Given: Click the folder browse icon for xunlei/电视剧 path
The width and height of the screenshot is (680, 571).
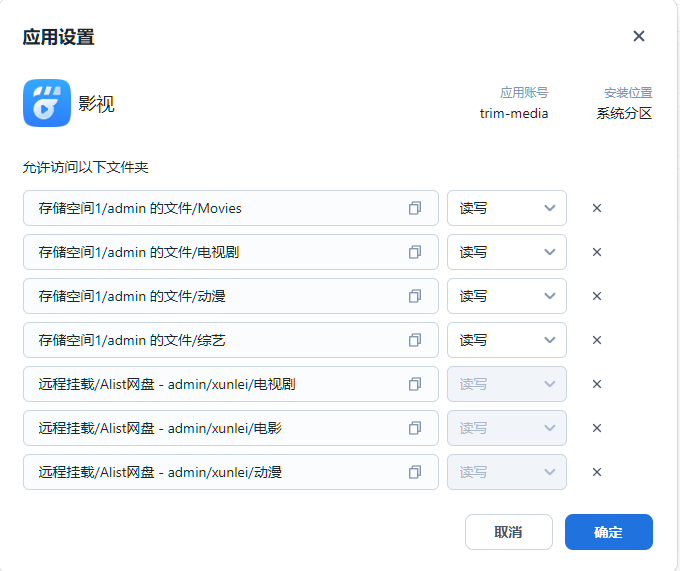Looking at the screenshot, I should 415,384.
